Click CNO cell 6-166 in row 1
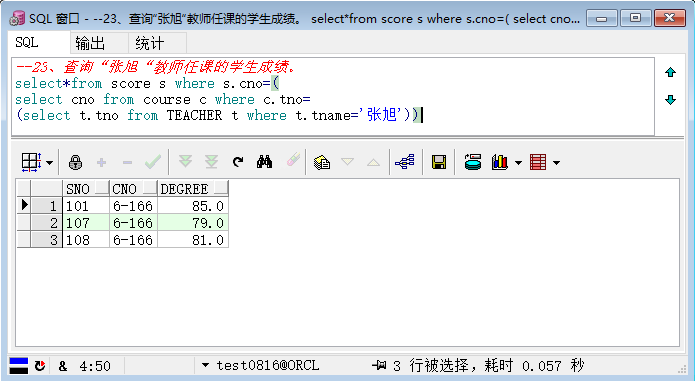Viewport: 695px width, 381px height. click(133, 206)
